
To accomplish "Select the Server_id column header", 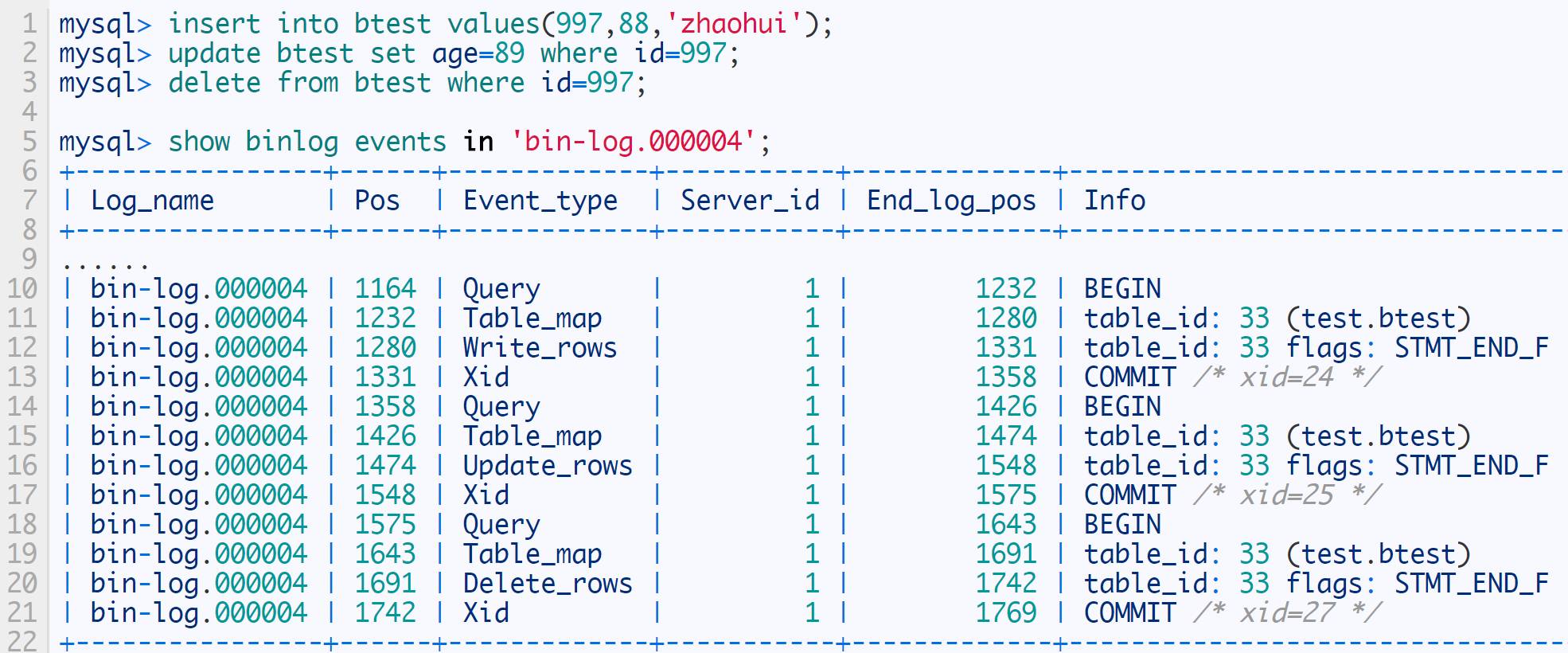I will [750, 201].
